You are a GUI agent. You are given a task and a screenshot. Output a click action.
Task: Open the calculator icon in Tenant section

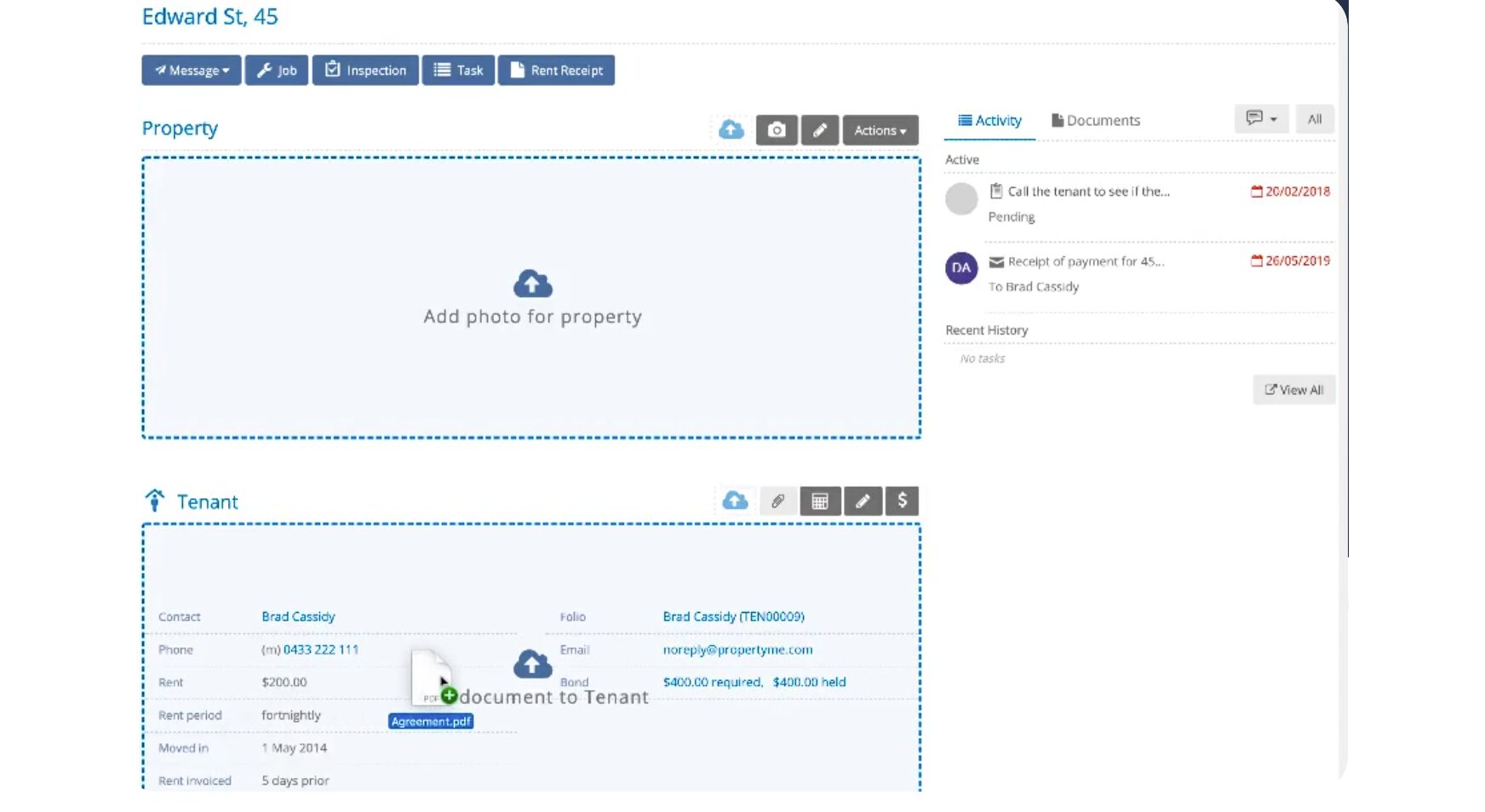click(x=820, y=501)
